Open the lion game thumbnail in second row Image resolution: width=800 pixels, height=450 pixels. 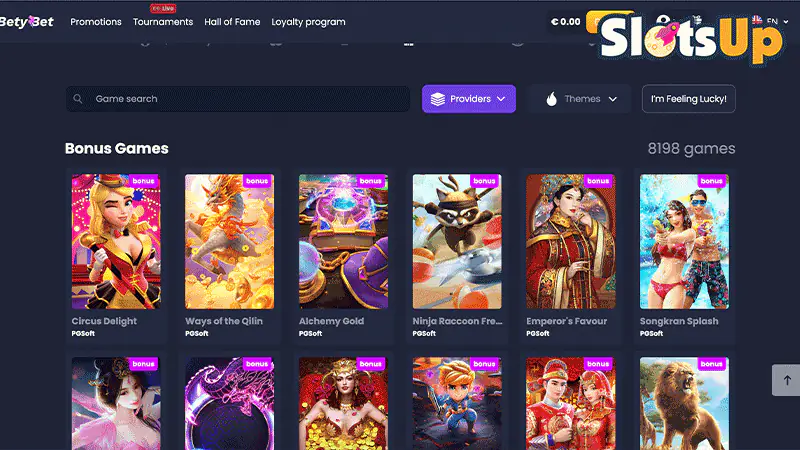click(685, 404)
